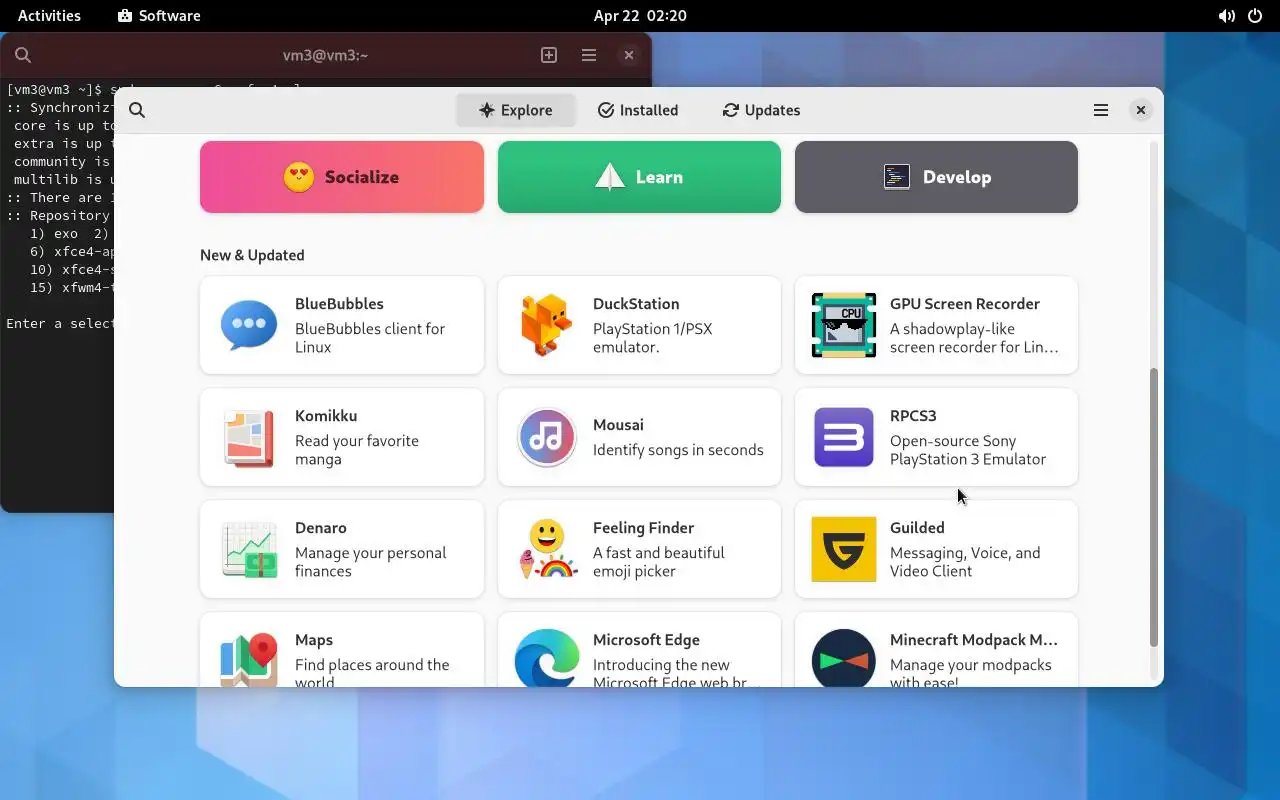Switch to the Explore tab
The height and width of the screenshot is (800, 1280).
coord(515,110)
